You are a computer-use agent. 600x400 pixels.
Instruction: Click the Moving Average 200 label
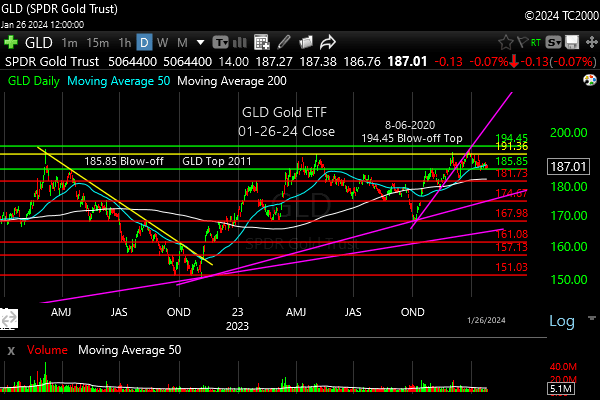pos(232,81)
